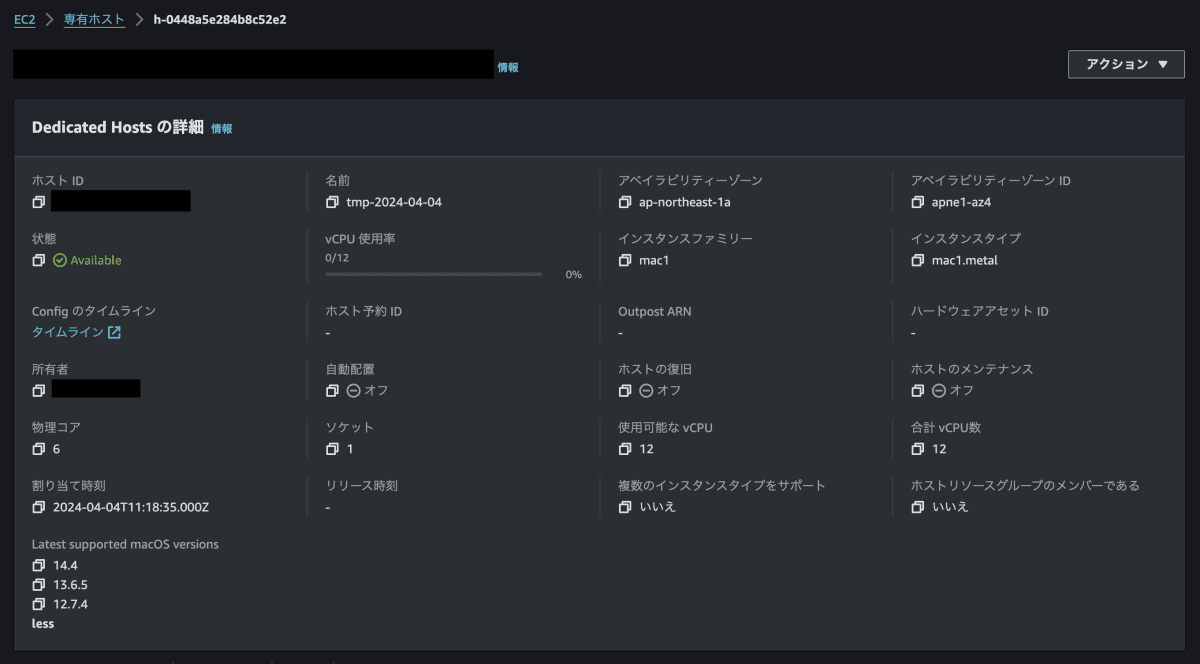Copy the Host ID value
The width and height of the screenshot is (1200, 664).
[39, 202]
